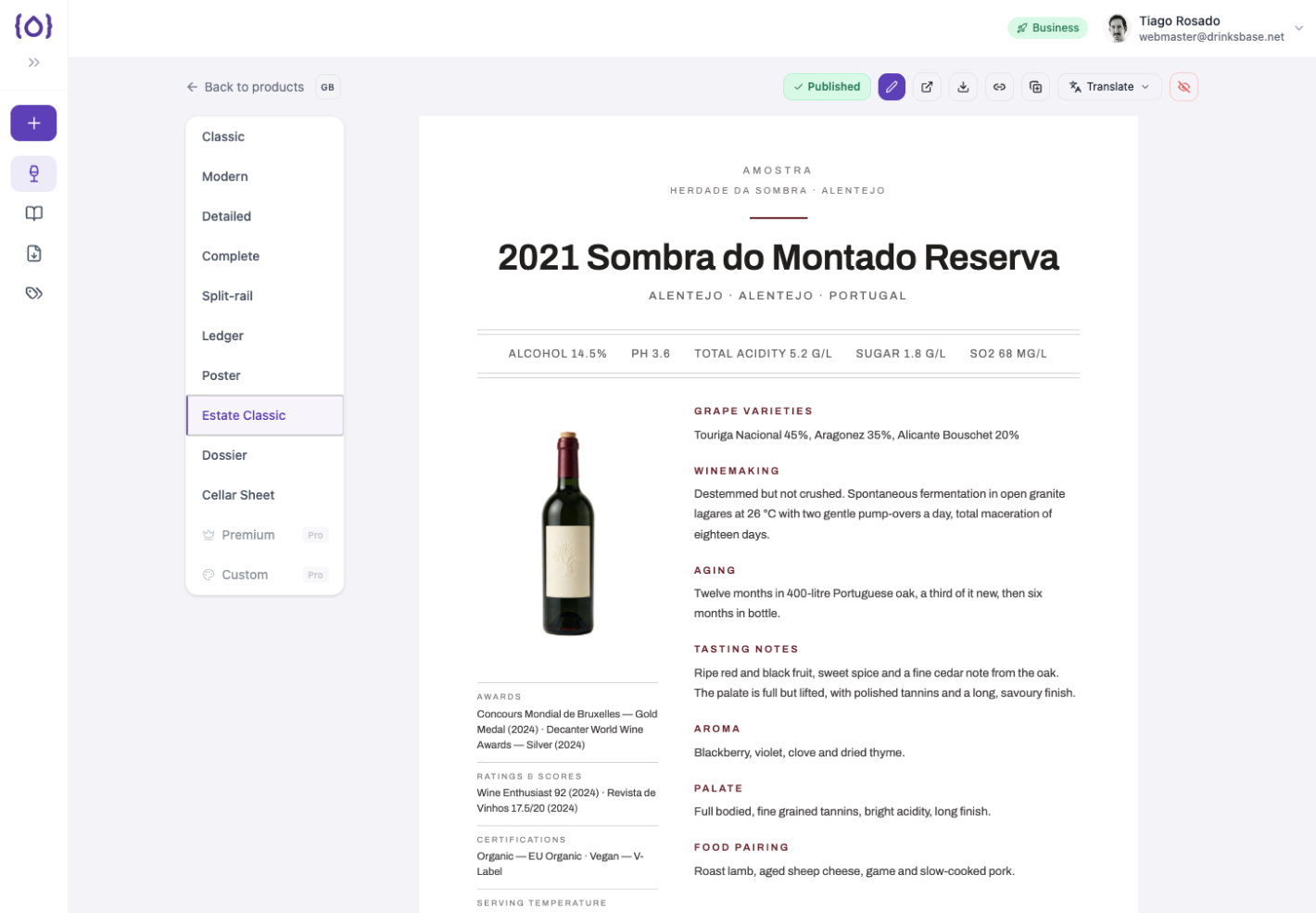
Task: Open the sheet in a new window
Action: click(927, 87)
